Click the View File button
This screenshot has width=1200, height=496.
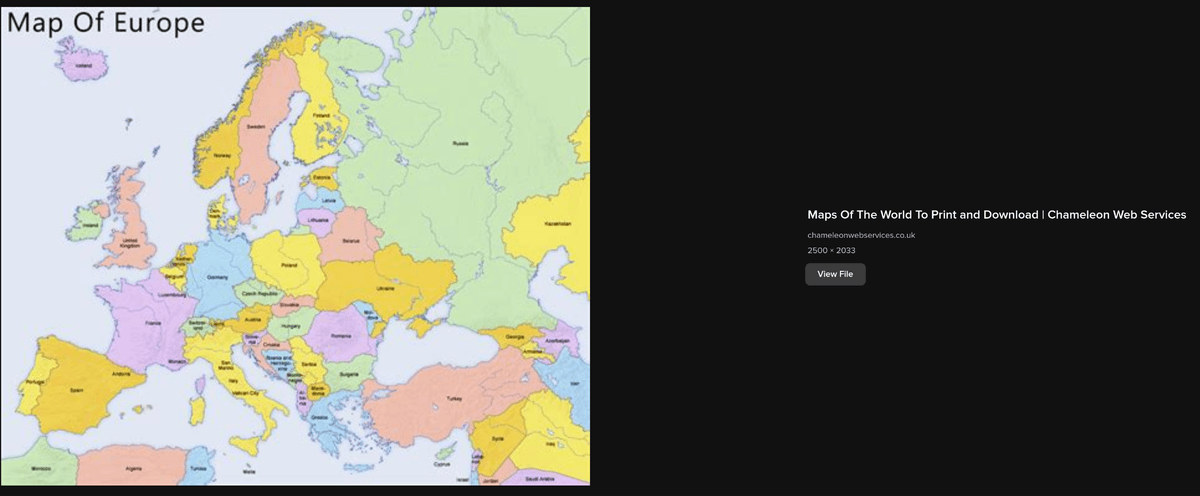tap(835, 274)
